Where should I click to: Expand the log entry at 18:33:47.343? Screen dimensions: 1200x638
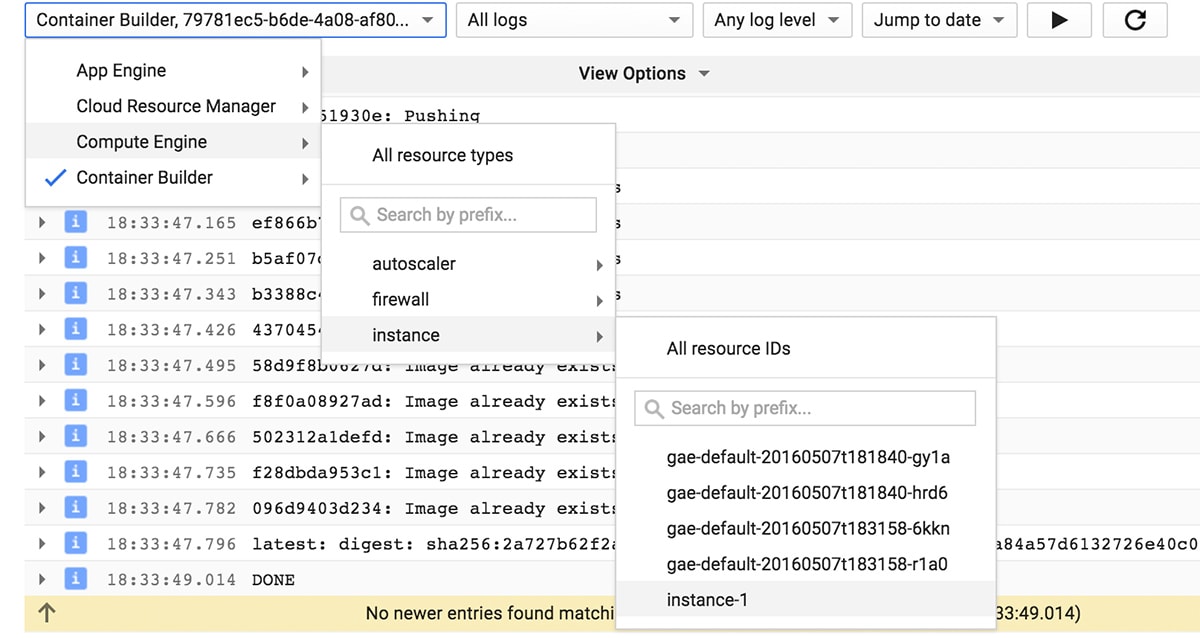point(42,293)
